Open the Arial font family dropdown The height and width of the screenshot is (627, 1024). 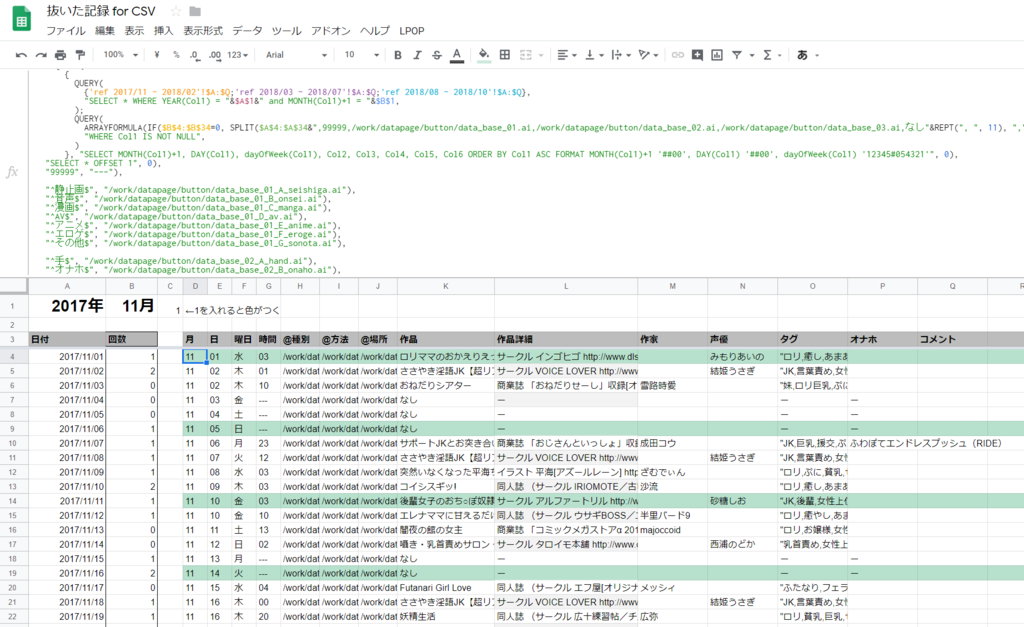296,55
